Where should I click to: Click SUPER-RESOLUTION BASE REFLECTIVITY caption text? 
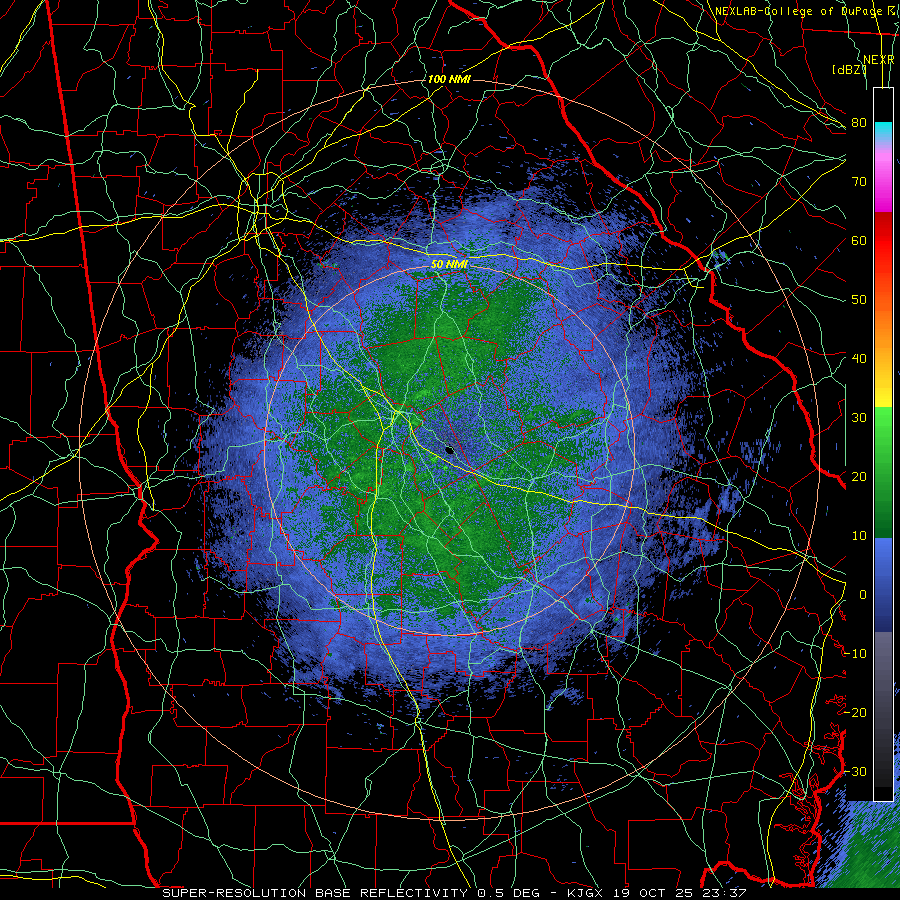tap(315, 893)
